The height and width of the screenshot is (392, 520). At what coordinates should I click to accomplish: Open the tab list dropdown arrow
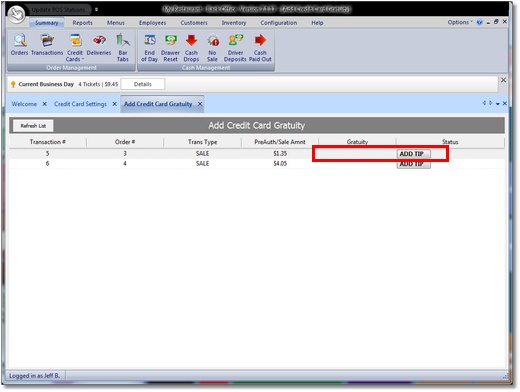click(498, 104)
